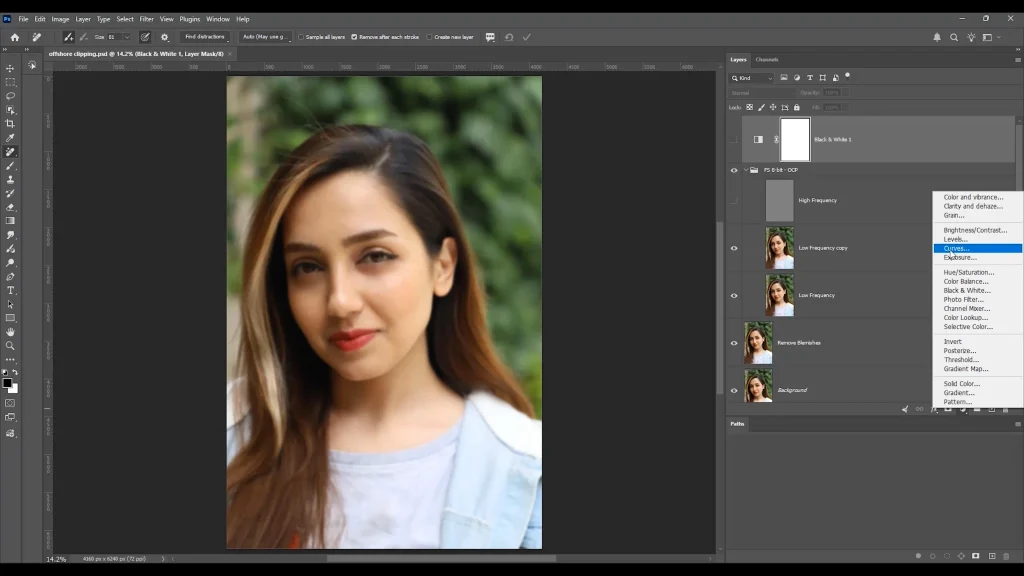Select the Clone Stamp tool
Image resolution: width=1024 pixels, height=576 pixels.
coord(10,180)
